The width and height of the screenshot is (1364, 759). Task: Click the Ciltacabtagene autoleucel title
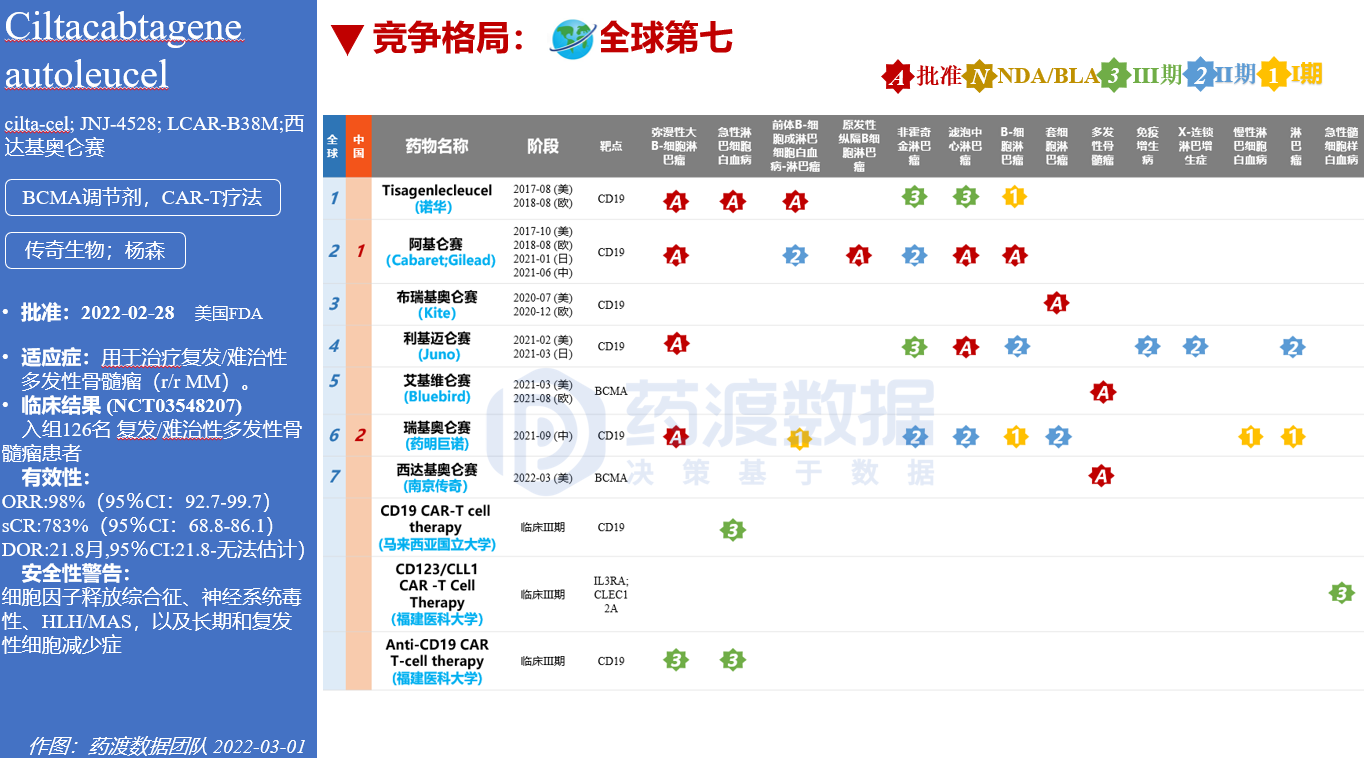pyautogui.click(x=124, y=50)
